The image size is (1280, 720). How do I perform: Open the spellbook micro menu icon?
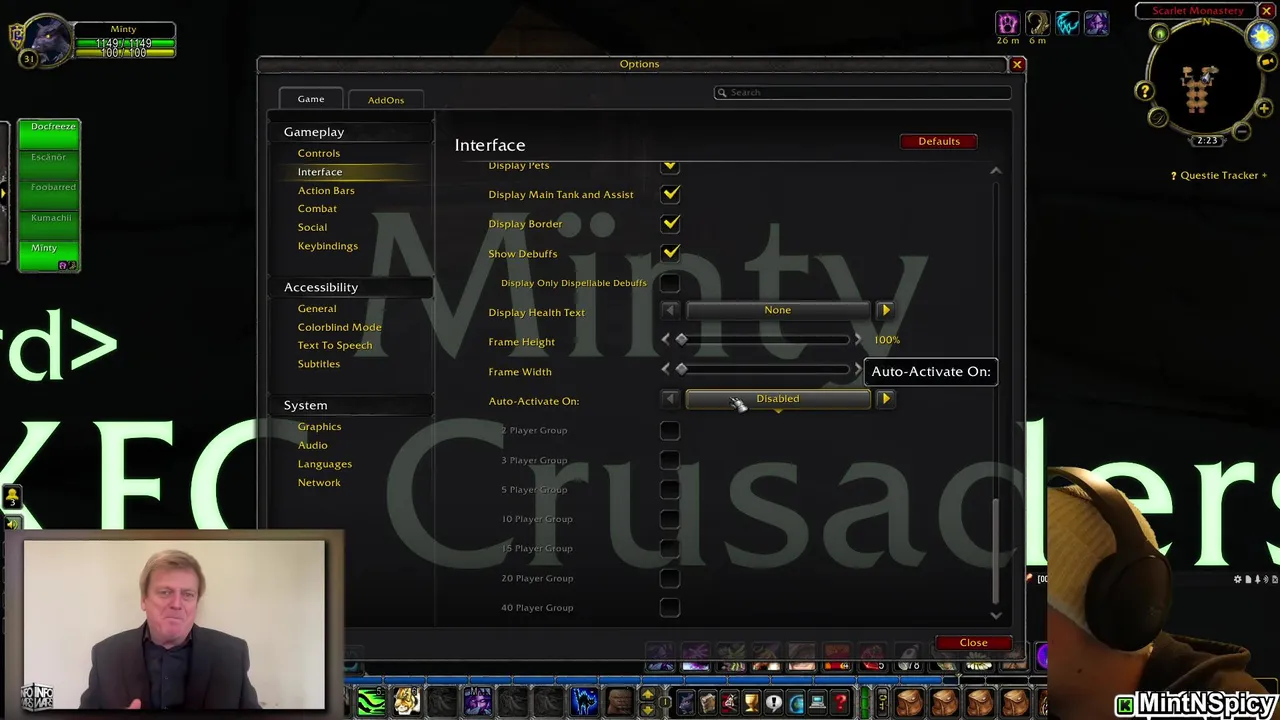pos(708,702)
